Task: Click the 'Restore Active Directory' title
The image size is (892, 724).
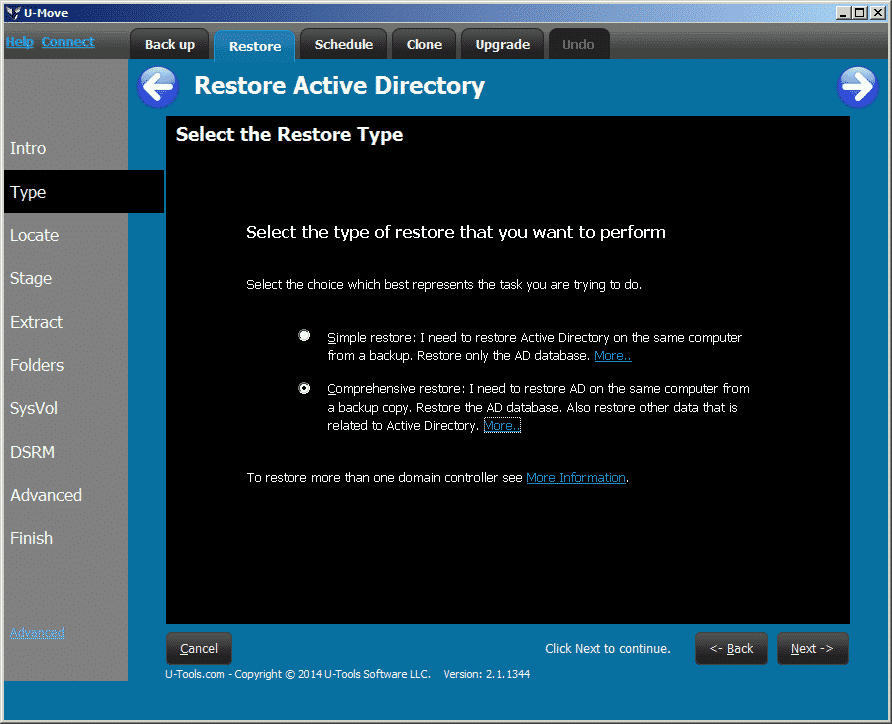Action: [339, 86]
